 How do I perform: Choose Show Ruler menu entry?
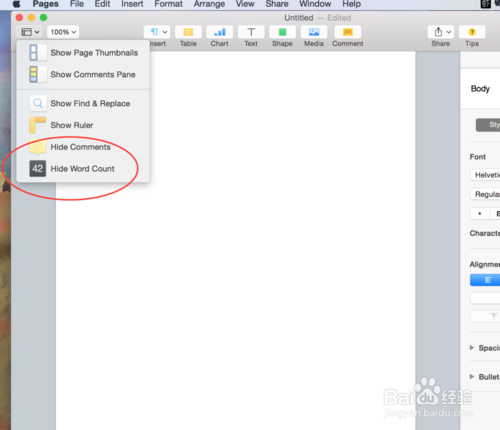click(x=83, y=125)
